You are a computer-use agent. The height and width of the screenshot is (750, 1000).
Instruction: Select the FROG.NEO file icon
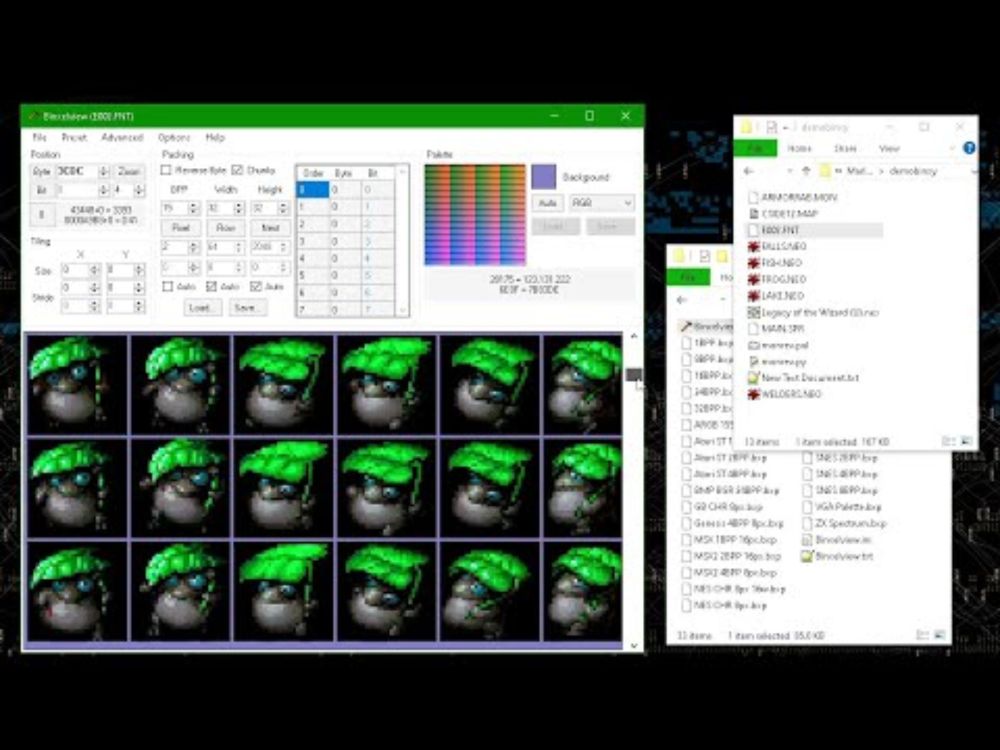pyautogui.click(x=753, y=279)
